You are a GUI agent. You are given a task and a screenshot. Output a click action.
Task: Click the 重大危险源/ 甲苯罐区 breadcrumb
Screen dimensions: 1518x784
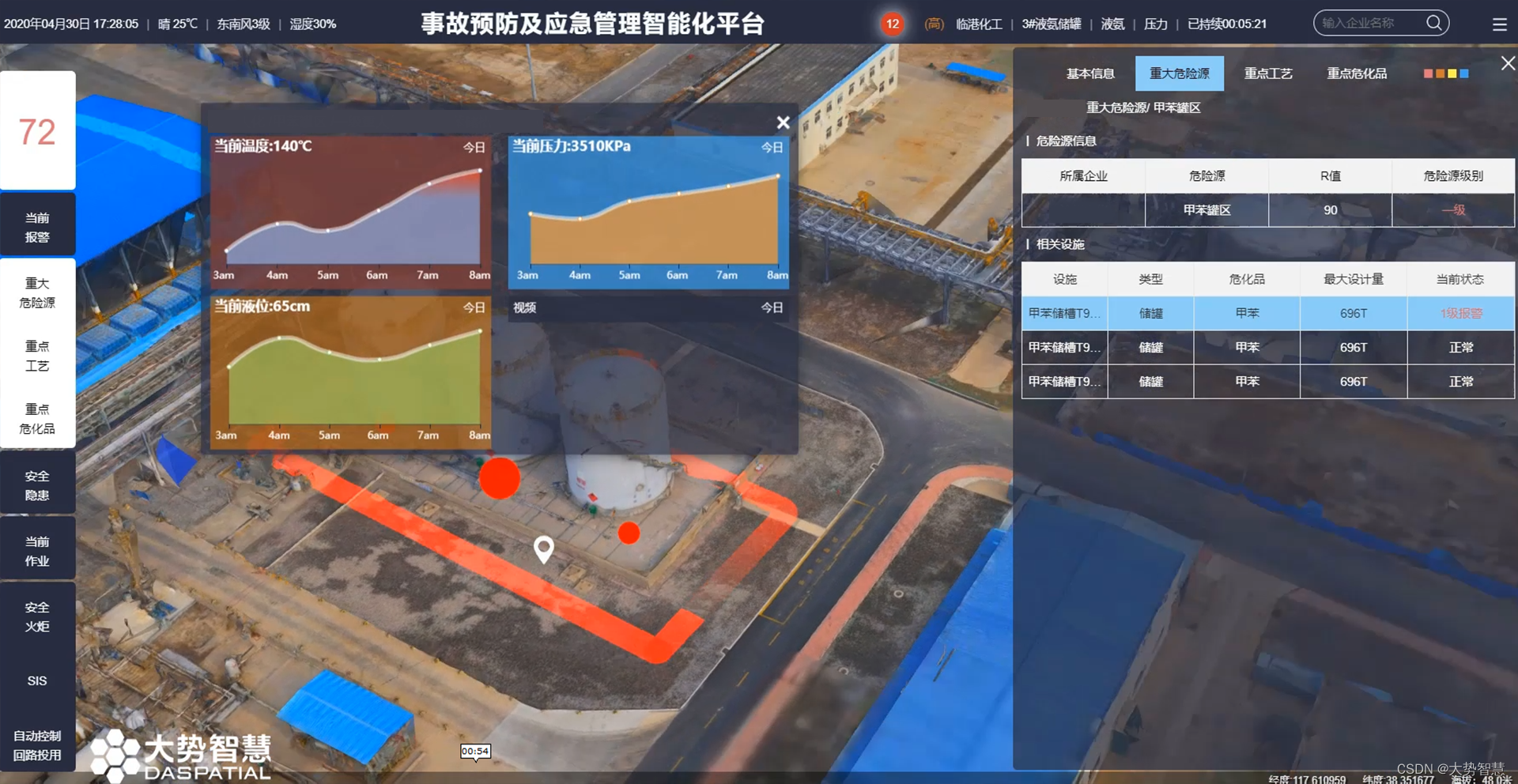click(x=1143, y=108)
